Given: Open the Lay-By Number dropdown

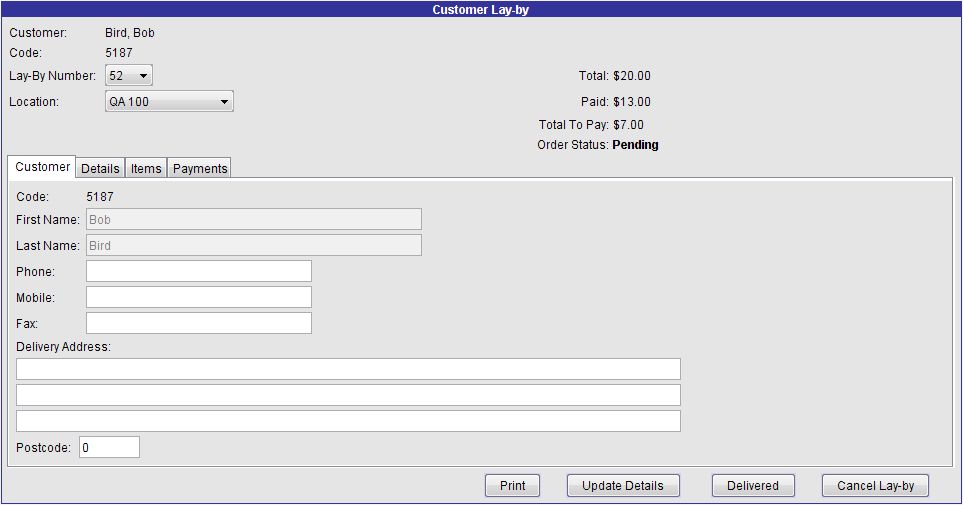Looking at the screenshot, I should (129, 76).
